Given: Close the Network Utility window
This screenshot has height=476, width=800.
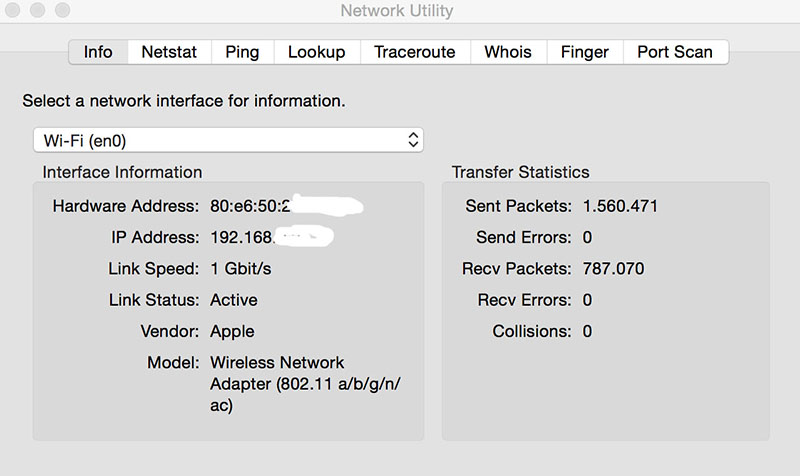Looking at the screenshot, I should point(14,11).
